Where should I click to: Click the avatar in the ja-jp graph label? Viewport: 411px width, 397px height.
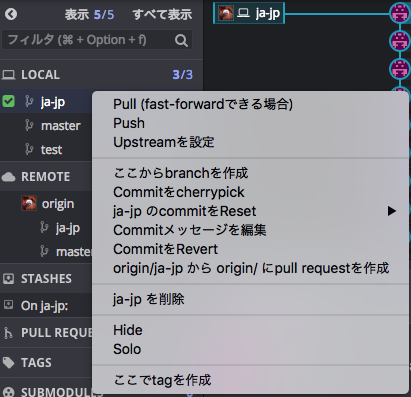click(x=226, y=13)
